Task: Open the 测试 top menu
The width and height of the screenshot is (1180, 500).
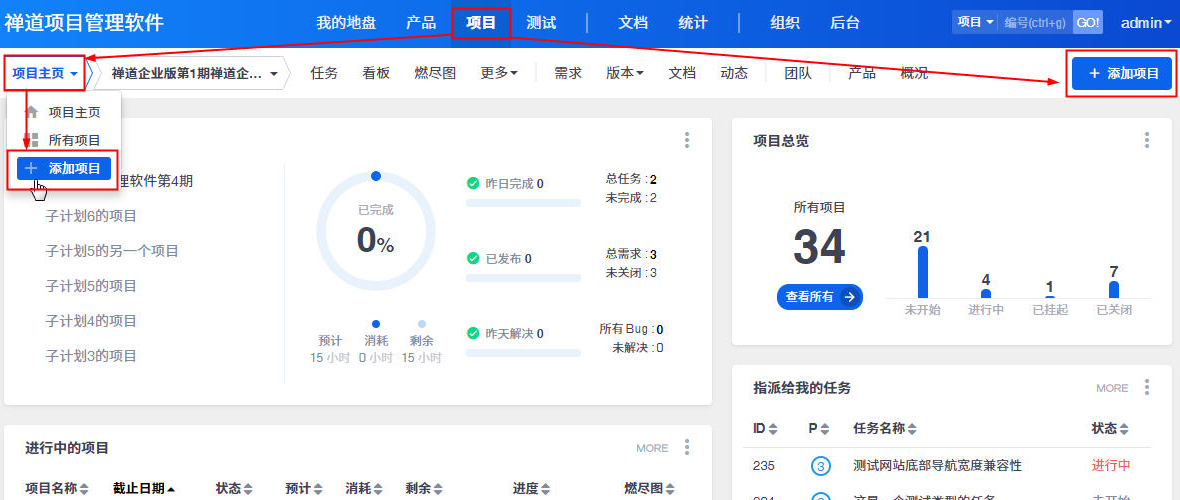Action: click(x=541, y=23)
